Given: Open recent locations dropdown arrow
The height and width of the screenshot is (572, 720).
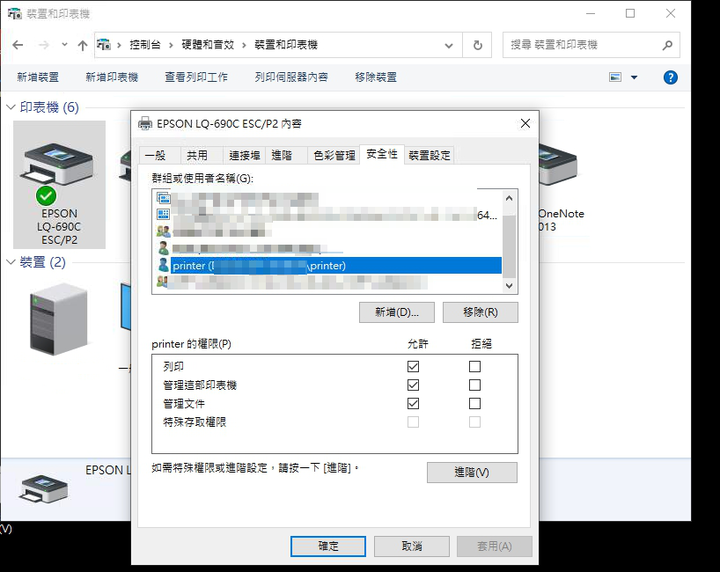Looking at the screenshot, I should click(64, 45).
